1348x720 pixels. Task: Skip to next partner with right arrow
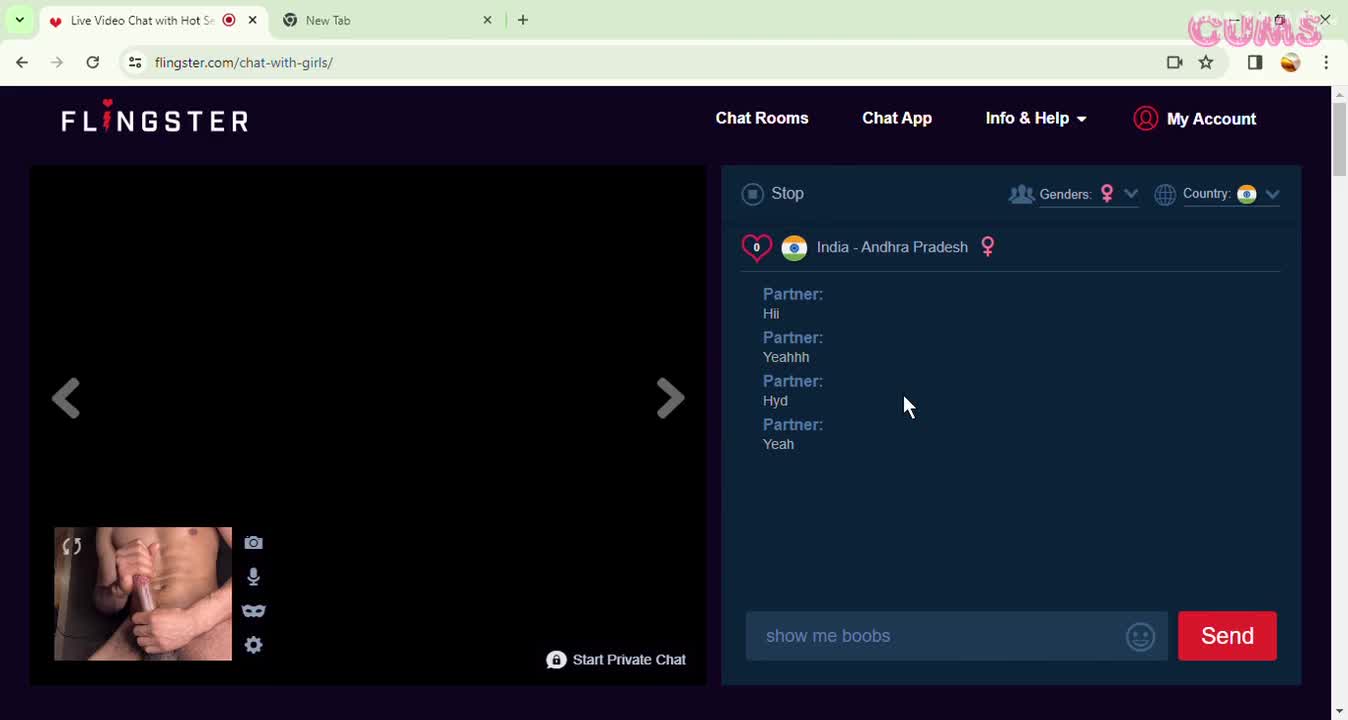click(x=670, y=398)
